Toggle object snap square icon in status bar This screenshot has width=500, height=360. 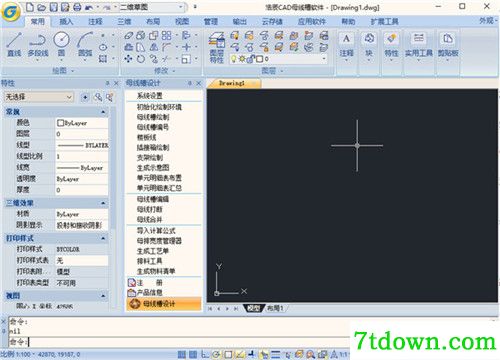point(228,354)
